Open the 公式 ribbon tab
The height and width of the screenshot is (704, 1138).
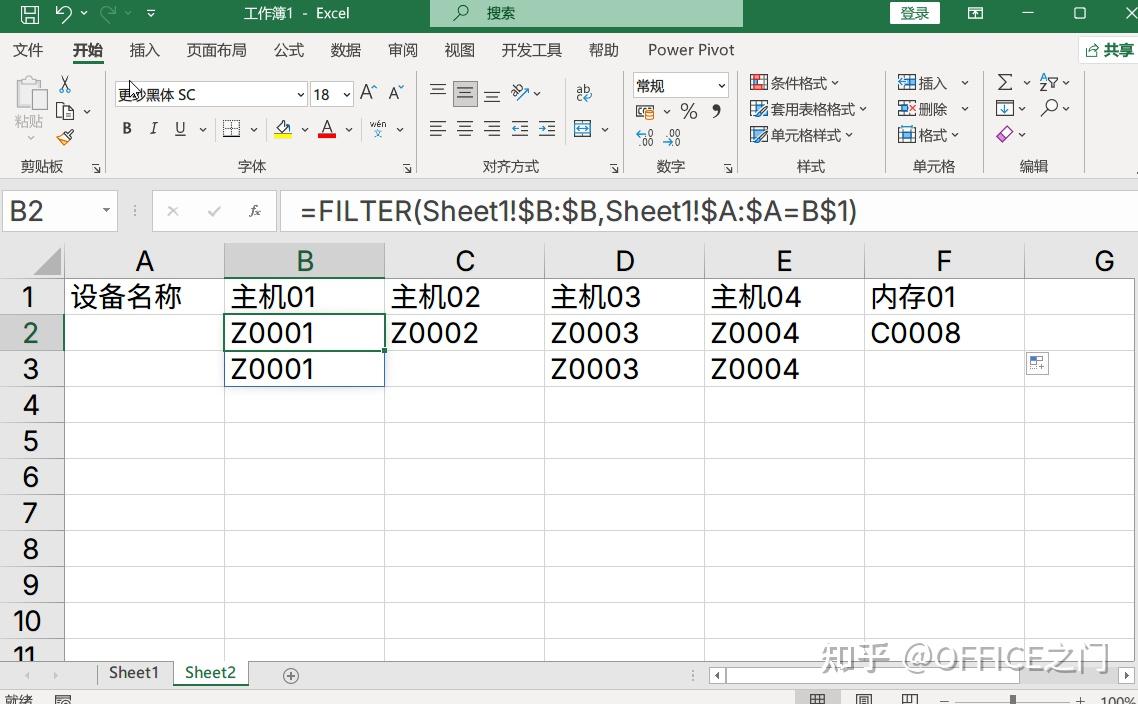288,49
